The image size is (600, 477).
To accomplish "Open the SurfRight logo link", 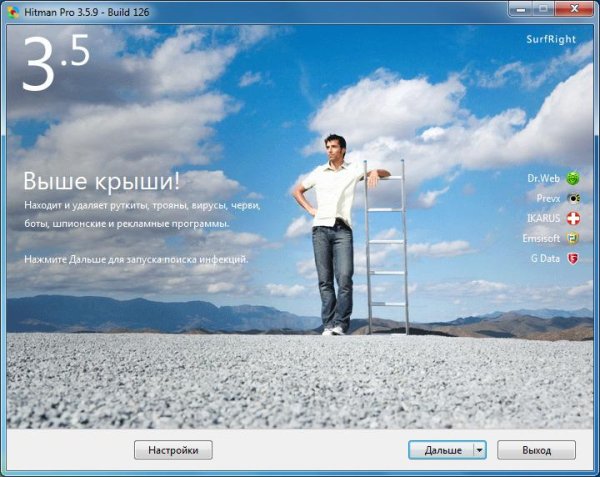I will pos(551,39).
